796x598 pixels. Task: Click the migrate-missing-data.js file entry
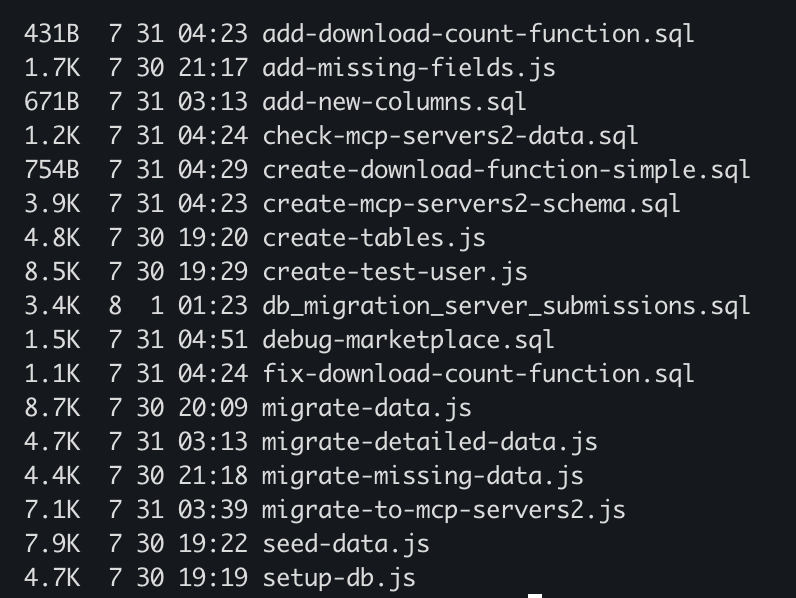coord(423,475)
